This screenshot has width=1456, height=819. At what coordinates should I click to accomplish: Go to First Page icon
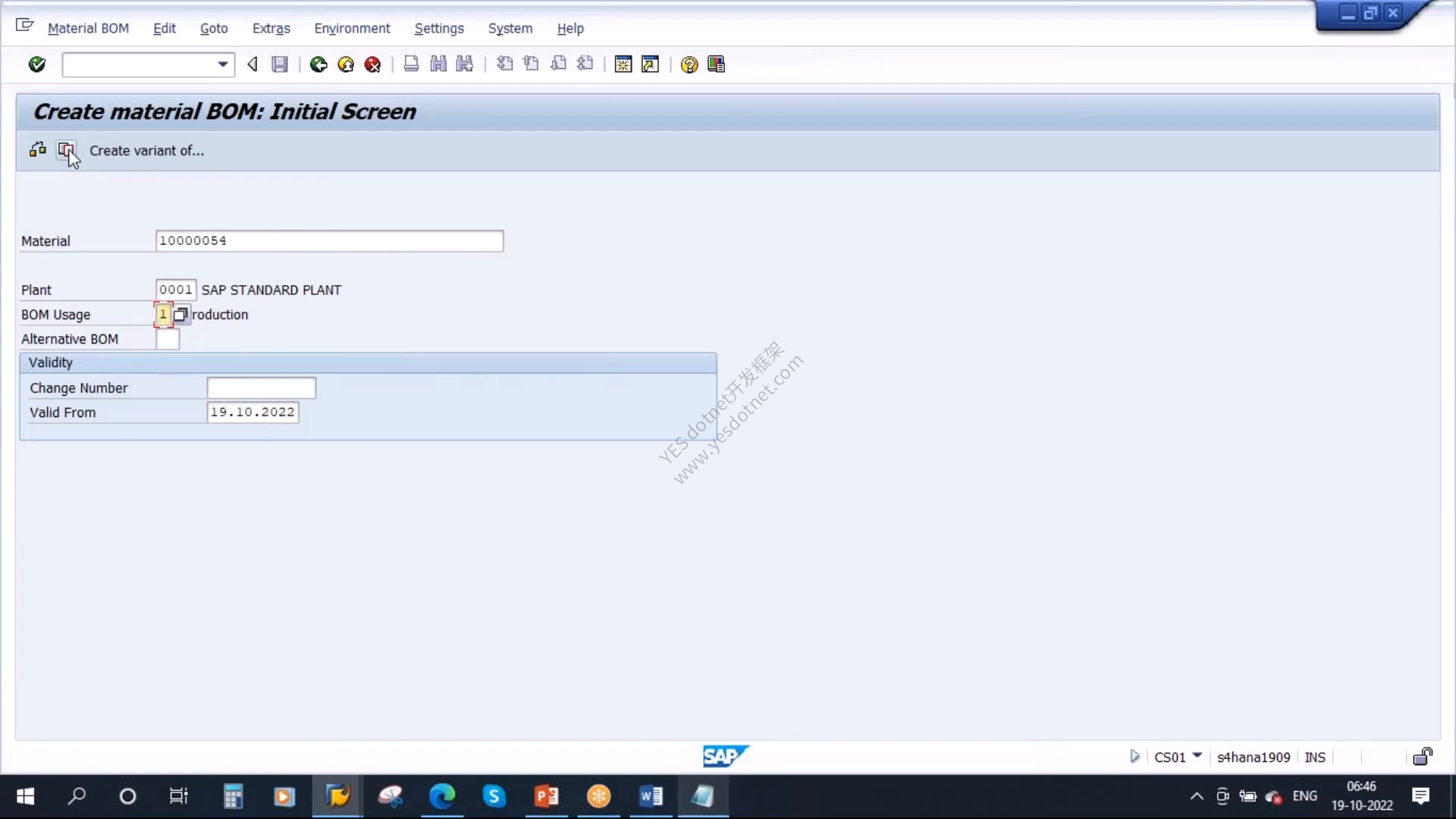504,64
